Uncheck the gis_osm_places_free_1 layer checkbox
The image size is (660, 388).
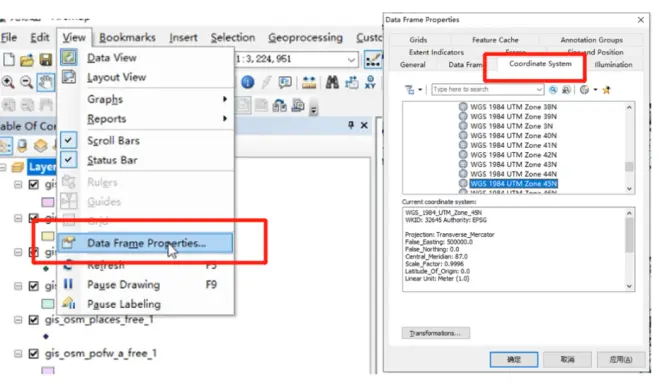click(34, 320)
